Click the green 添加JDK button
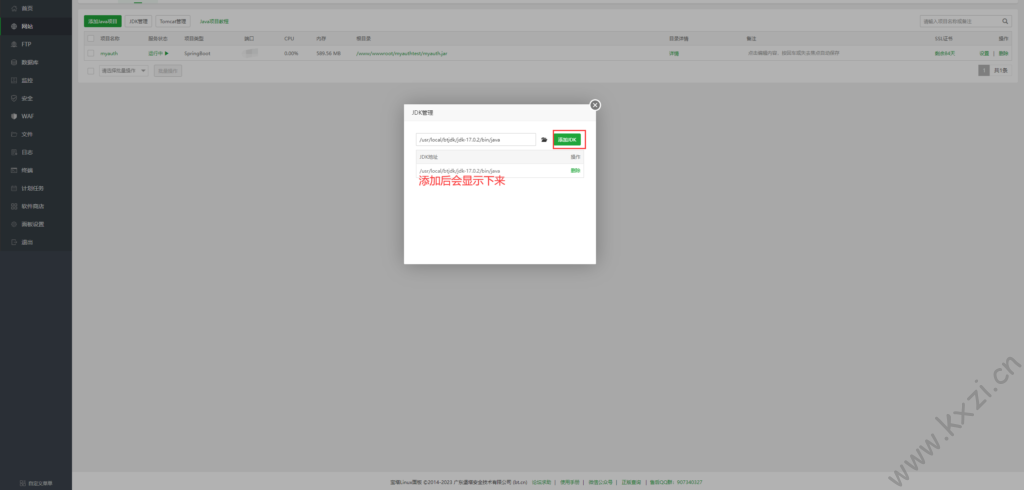 click(568, 139)
